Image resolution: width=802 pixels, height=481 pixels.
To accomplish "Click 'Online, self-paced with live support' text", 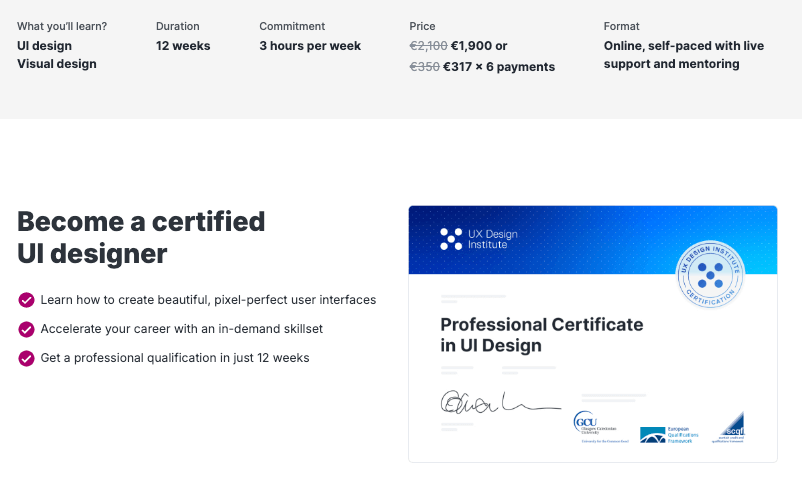I will tap(684, 55).
